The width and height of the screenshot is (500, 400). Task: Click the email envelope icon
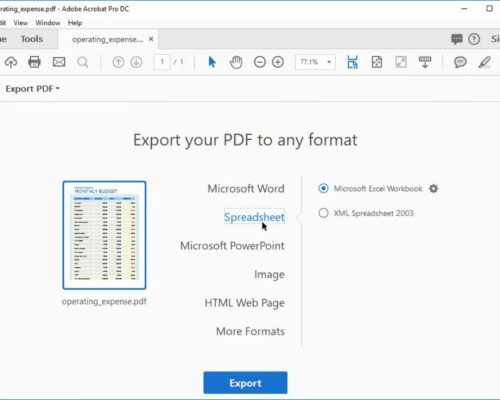pos(59,62)
